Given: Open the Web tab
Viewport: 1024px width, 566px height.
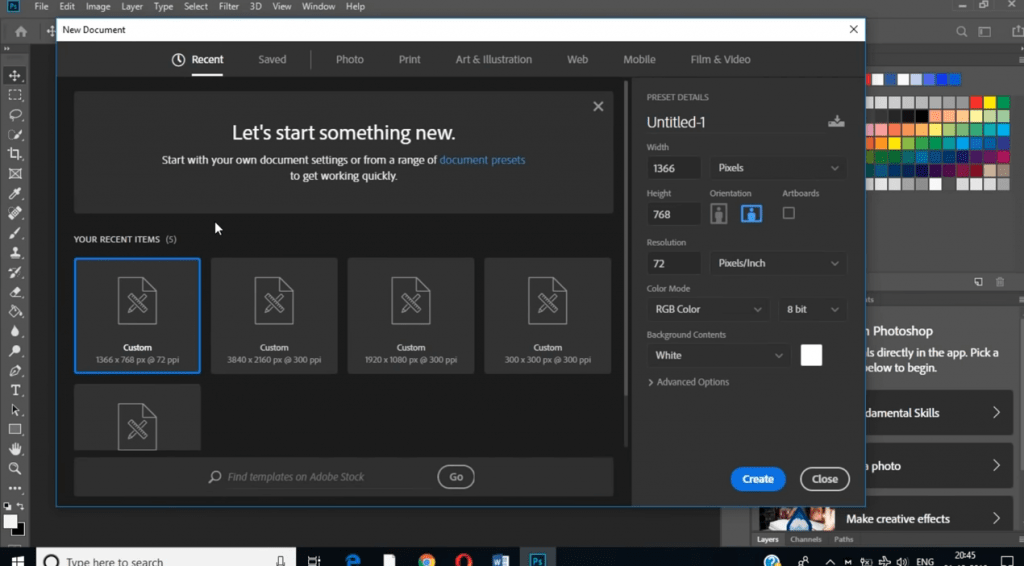Looking at the screenshot, I should click(x=577, y=59).
